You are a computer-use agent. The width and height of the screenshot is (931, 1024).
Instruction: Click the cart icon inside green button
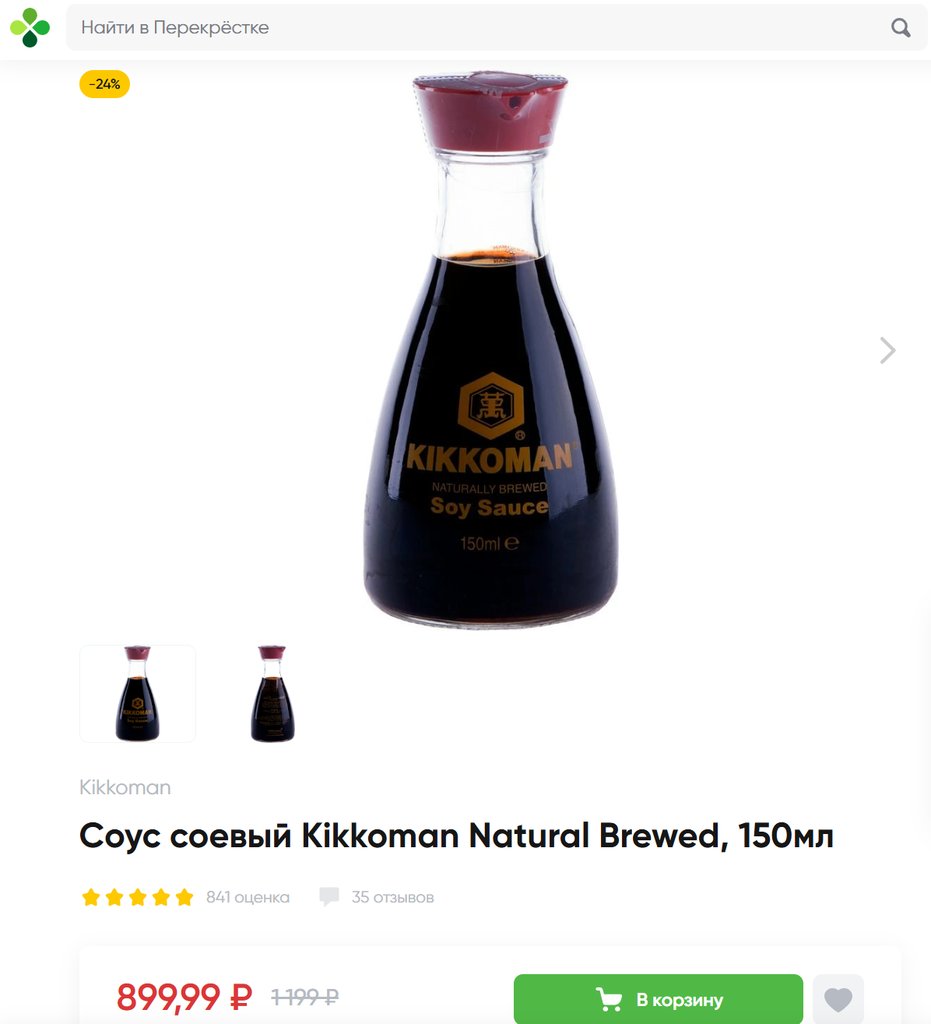pyautogui.click(x=608, y=999)
